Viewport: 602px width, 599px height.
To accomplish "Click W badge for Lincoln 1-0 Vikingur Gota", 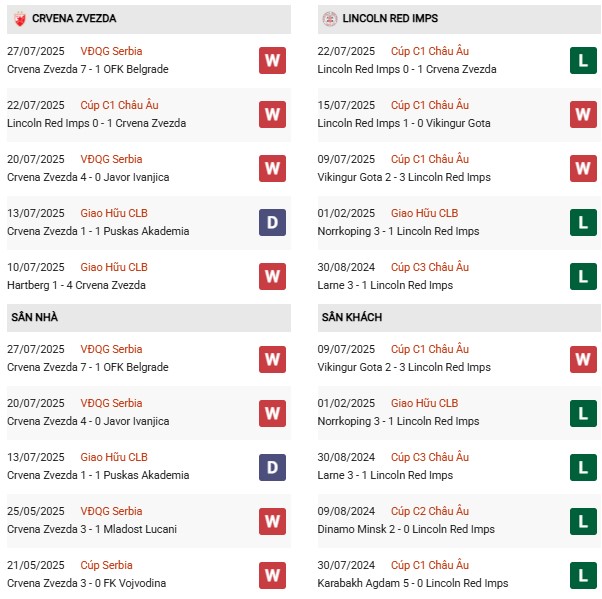I will 583,114.
